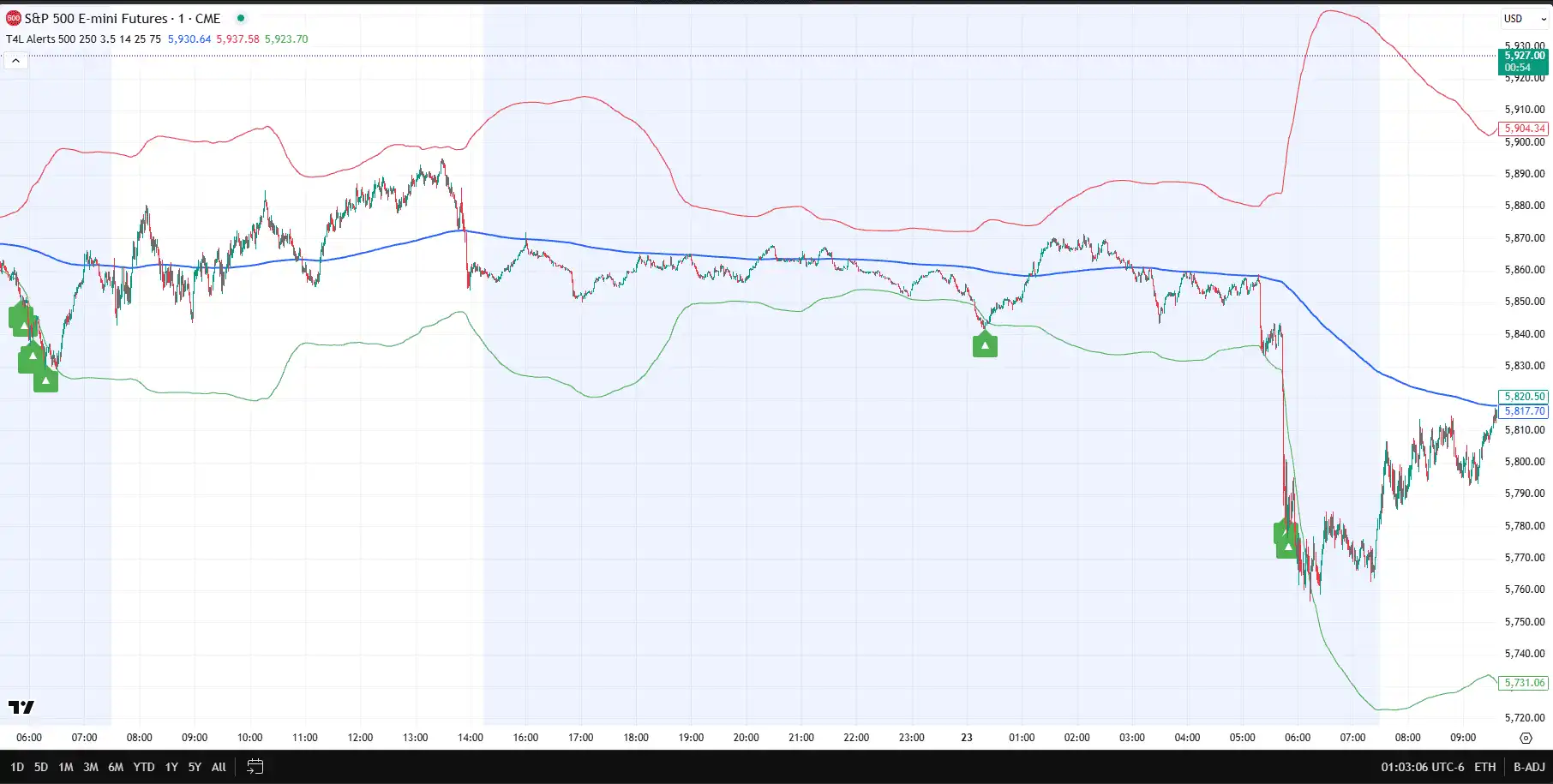The image size is (1553, 784).
Task: Open the go-to-date calendar icon
Action: click(255, 767)
